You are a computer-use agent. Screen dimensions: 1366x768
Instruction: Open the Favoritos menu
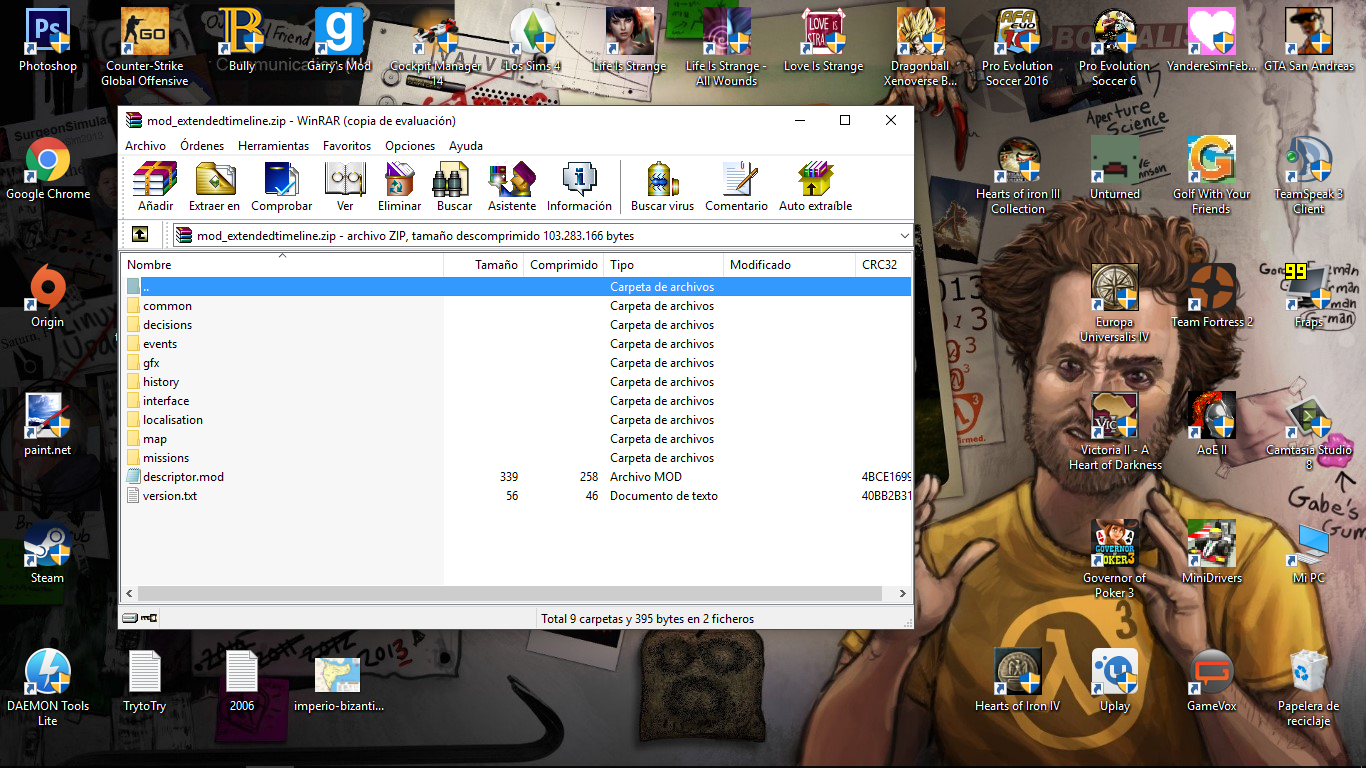tap(347, 145)
